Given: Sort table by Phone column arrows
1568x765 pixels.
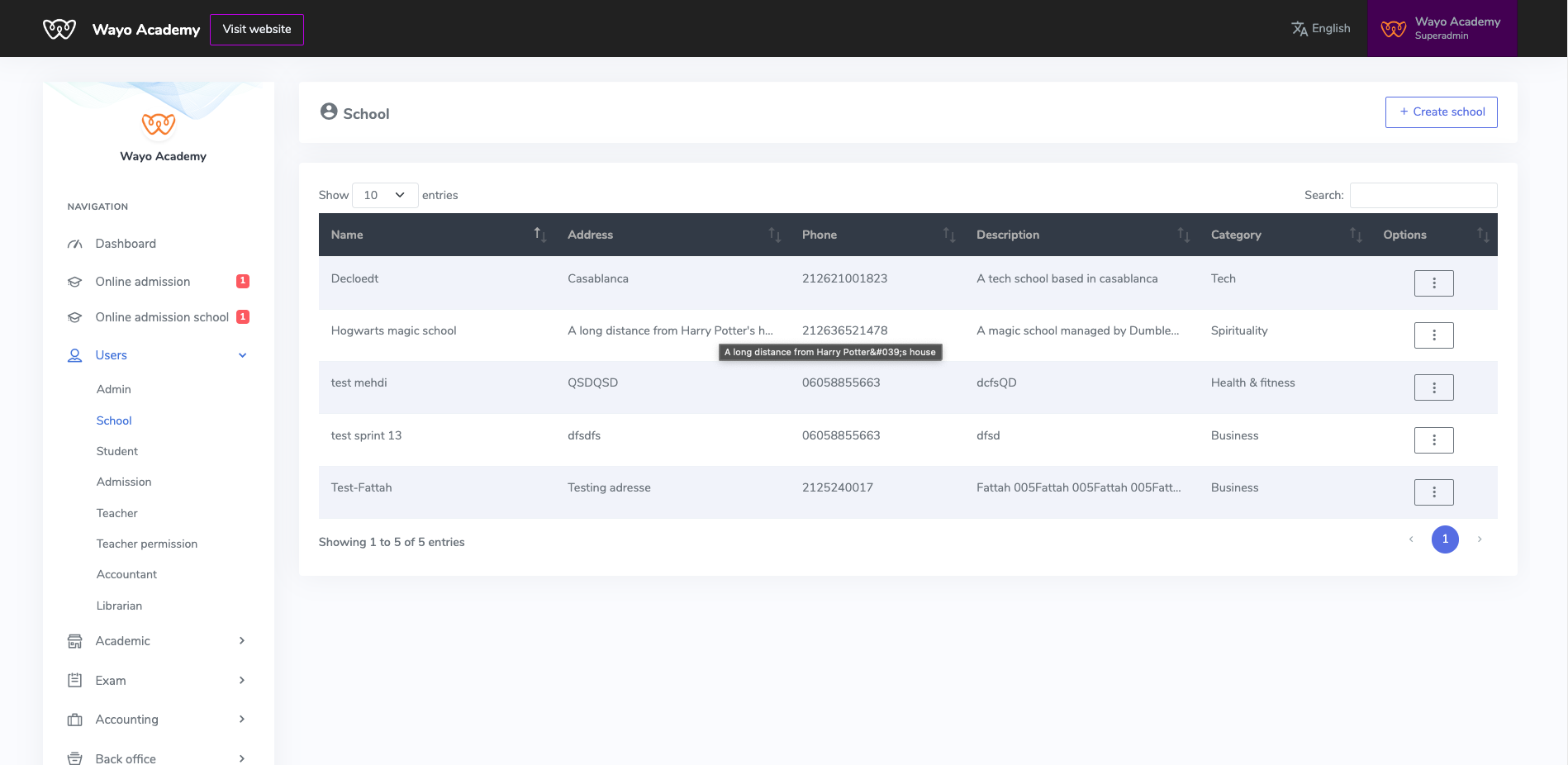Looking at the screenshot, I should point(948,235).
